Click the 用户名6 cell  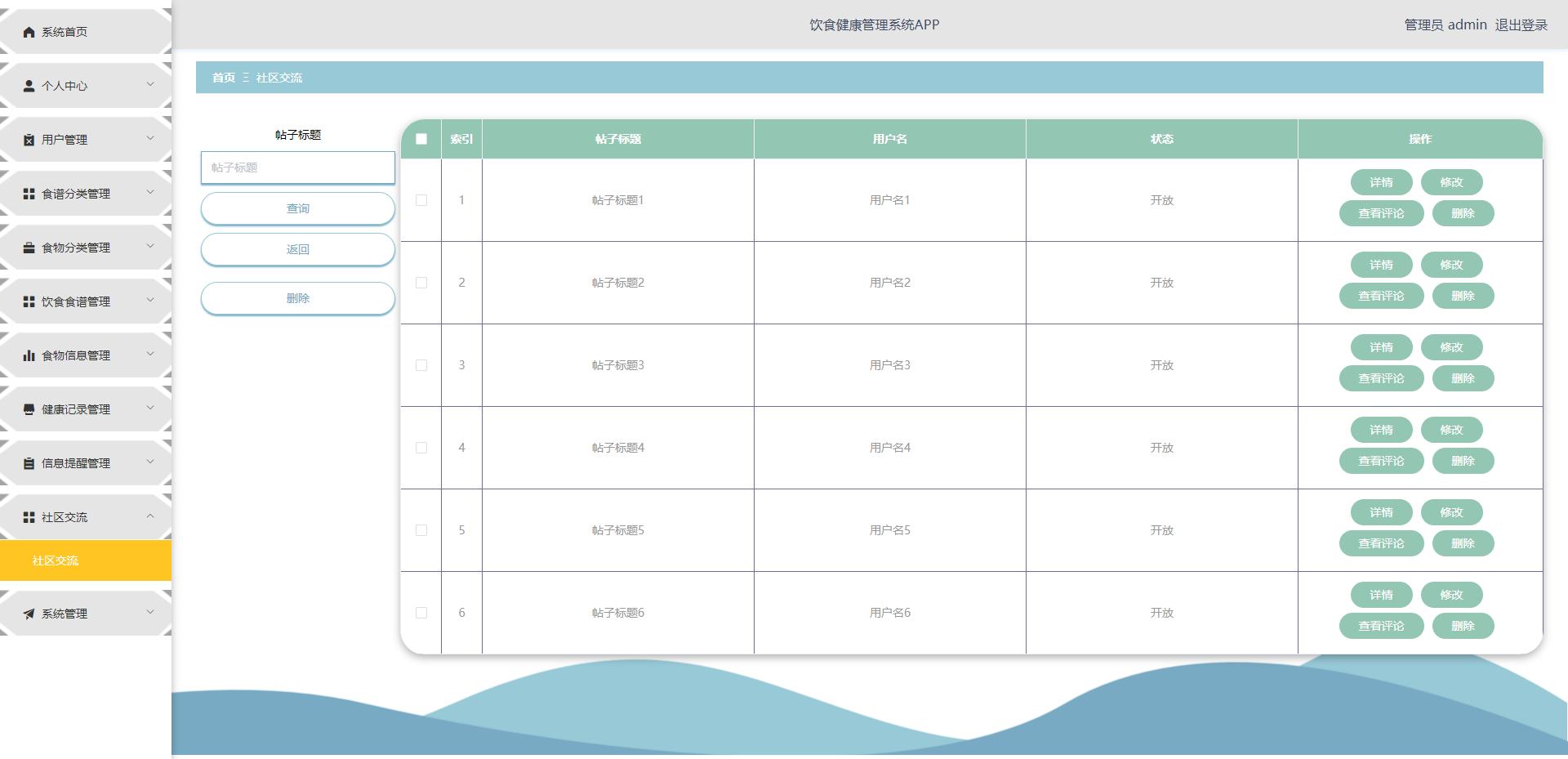coord(890,613)
